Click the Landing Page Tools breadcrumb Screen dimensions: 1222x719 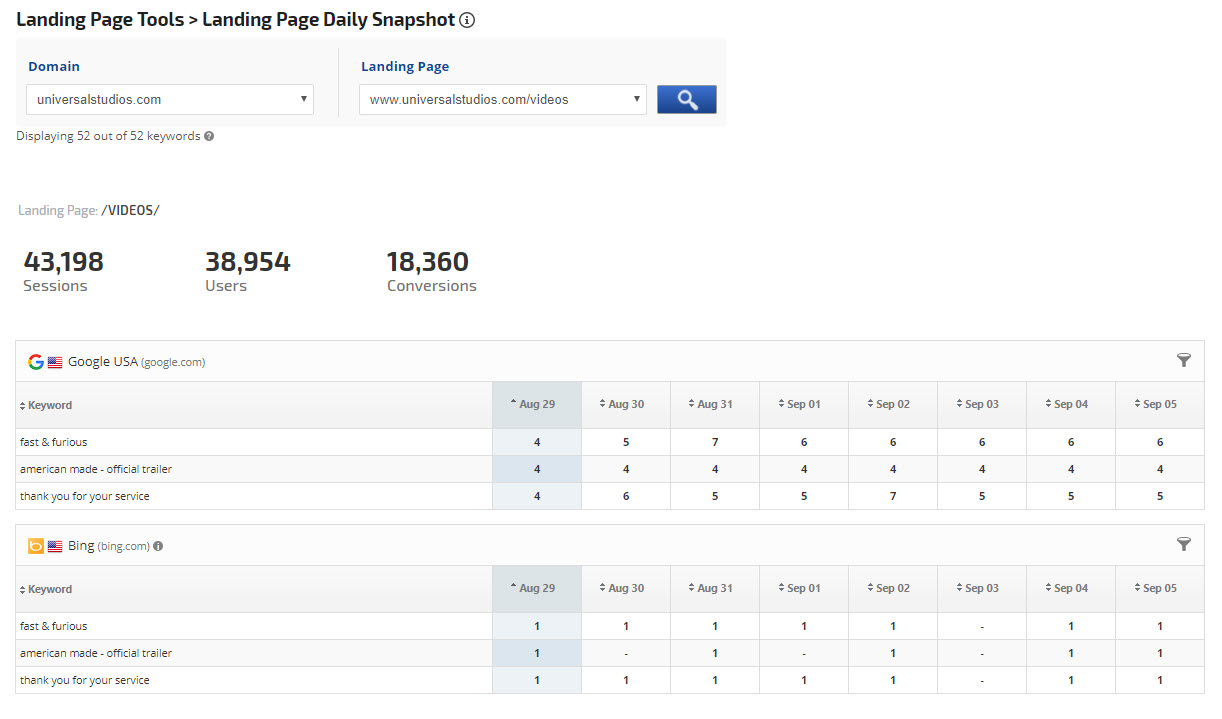tap(100, 20)
